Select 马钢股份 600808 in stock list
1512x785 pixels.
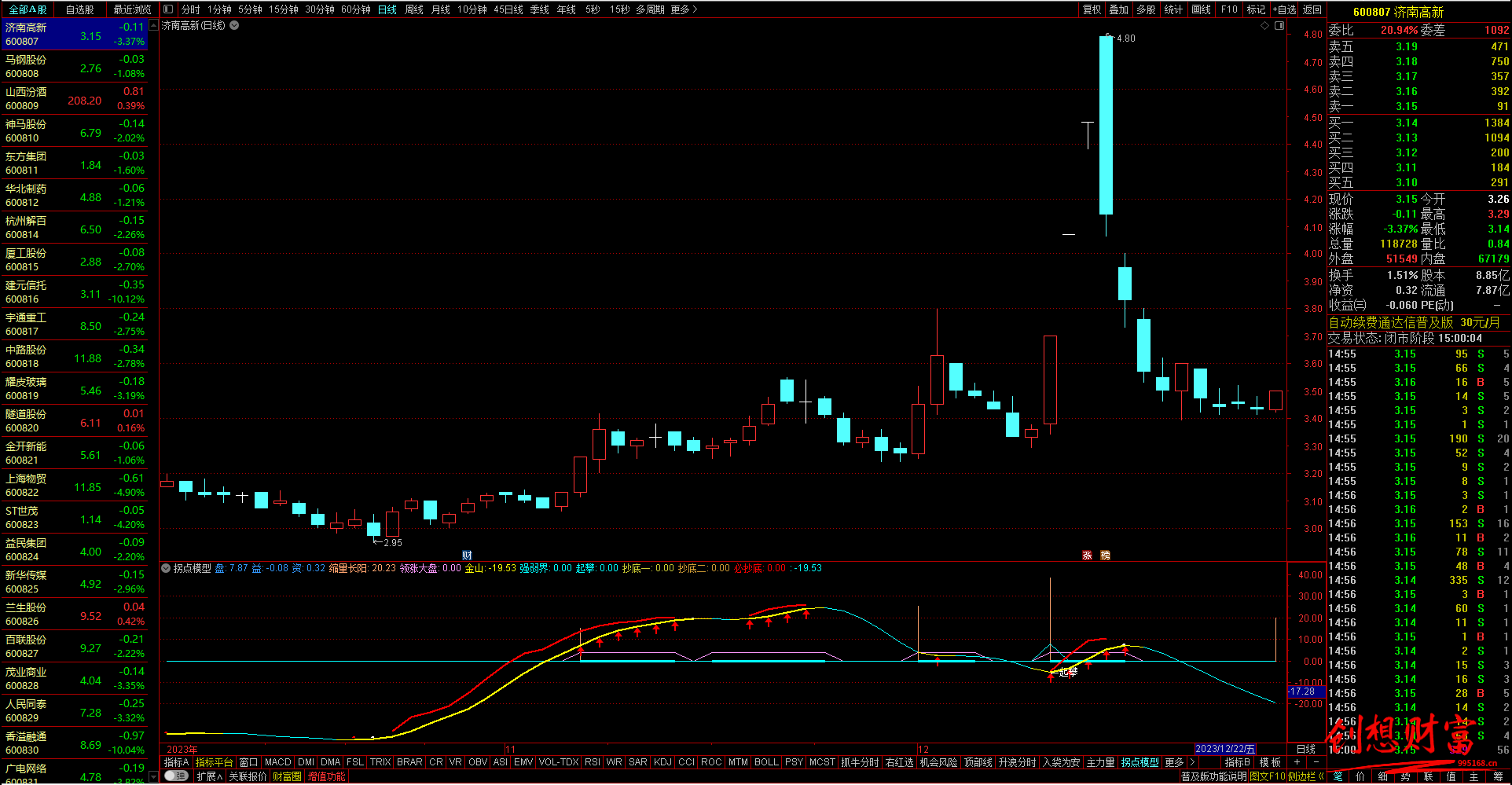click(x=75, y=66)
